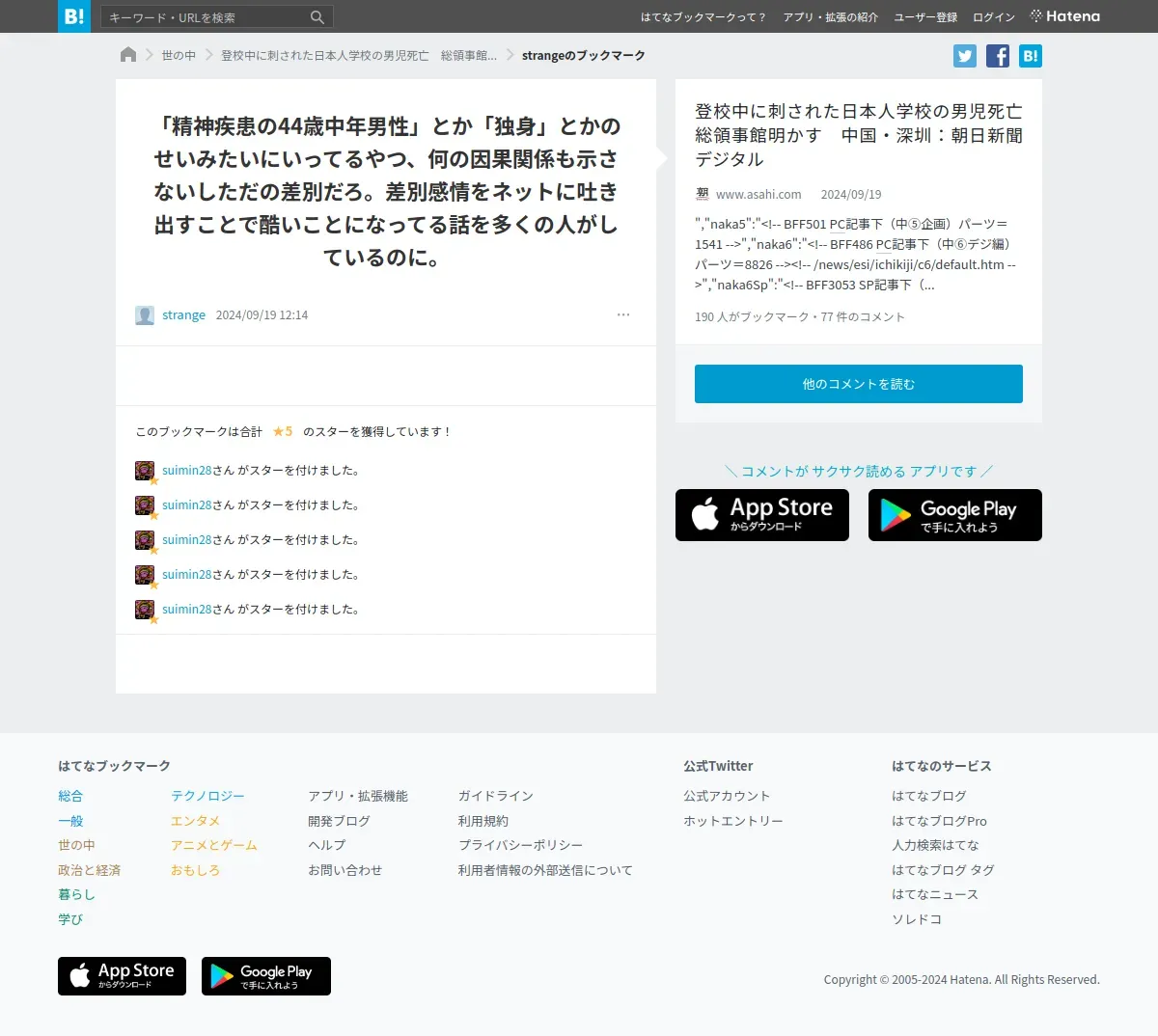Open ログイン in the header
Viewport: 1158px width, 1036px height.
[x=994, y=17]
